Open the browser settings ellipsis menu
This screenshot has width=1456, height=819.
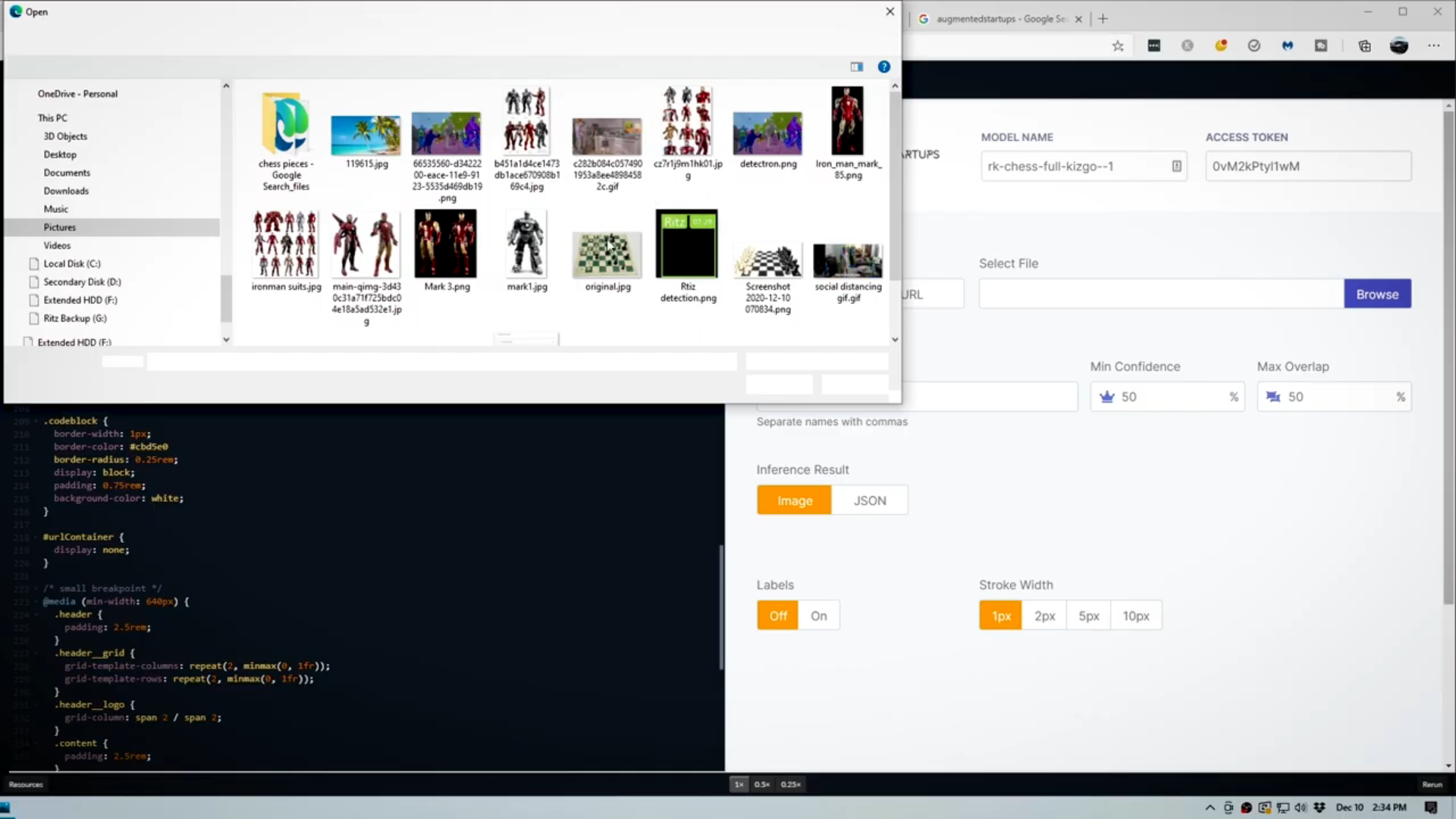[1433, 45]
